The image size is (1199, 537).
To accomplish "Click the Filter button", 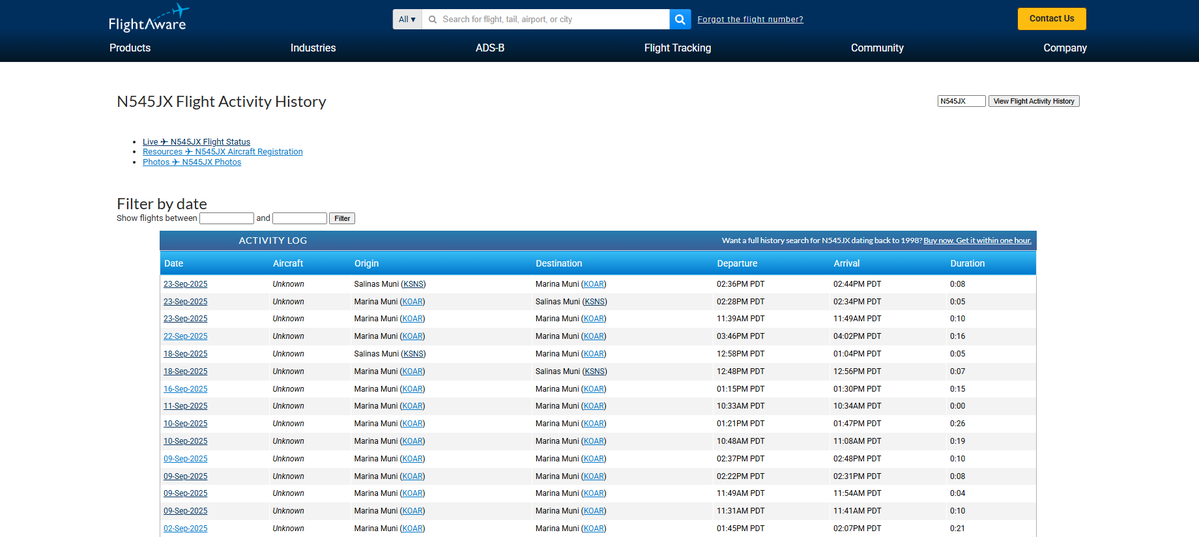I will click(x=342, y=218).
